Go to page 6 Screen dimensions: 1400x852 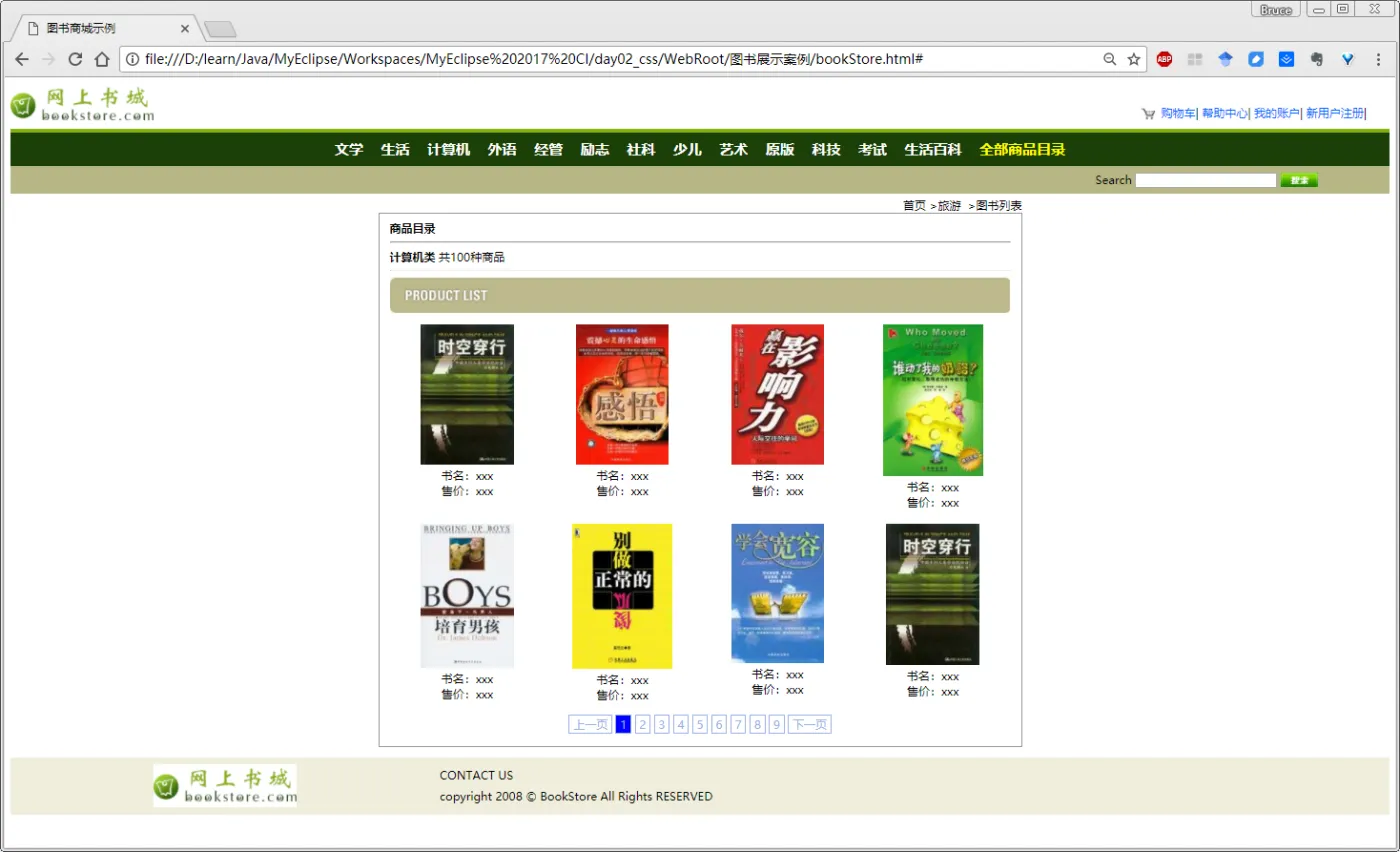(x=719, y=724)
